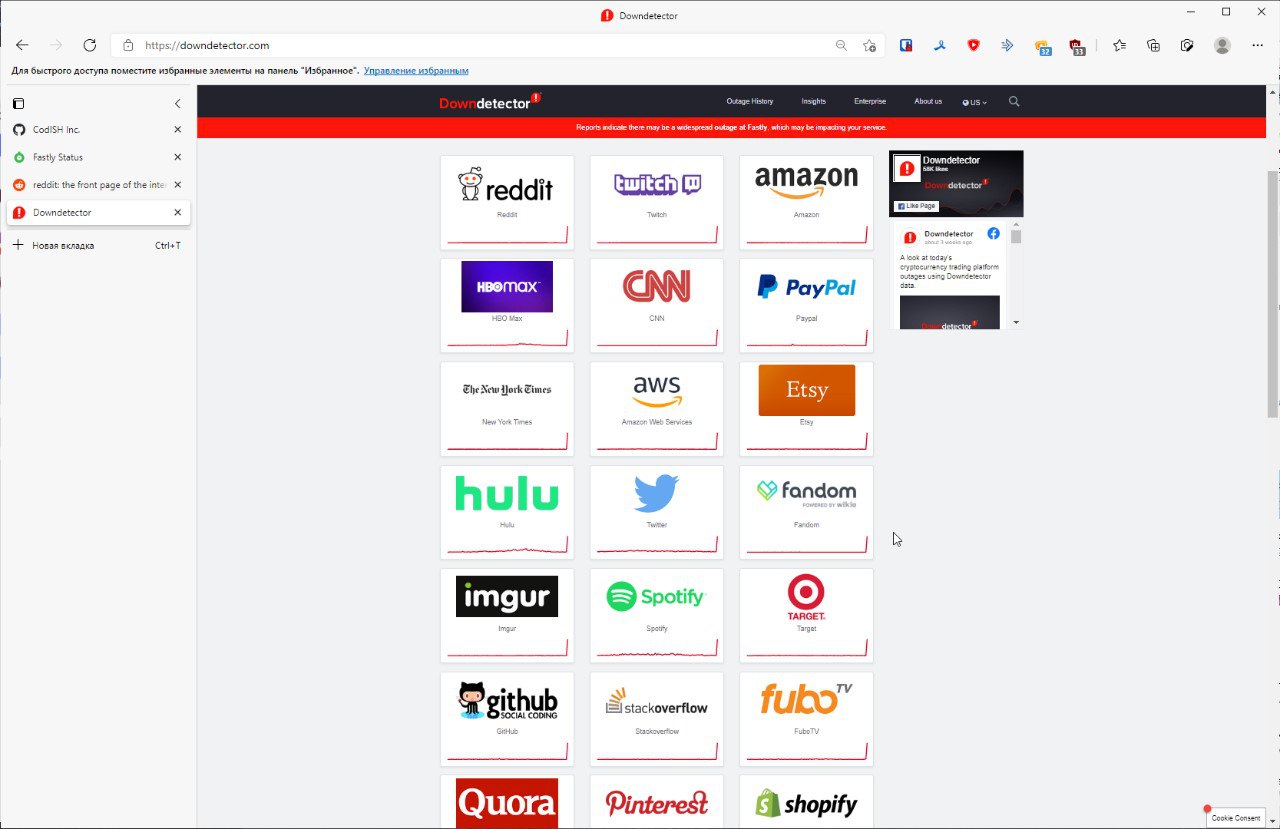1280x829 pixels.
Task: Close the Downdetector tab
Action: (178, 212)
